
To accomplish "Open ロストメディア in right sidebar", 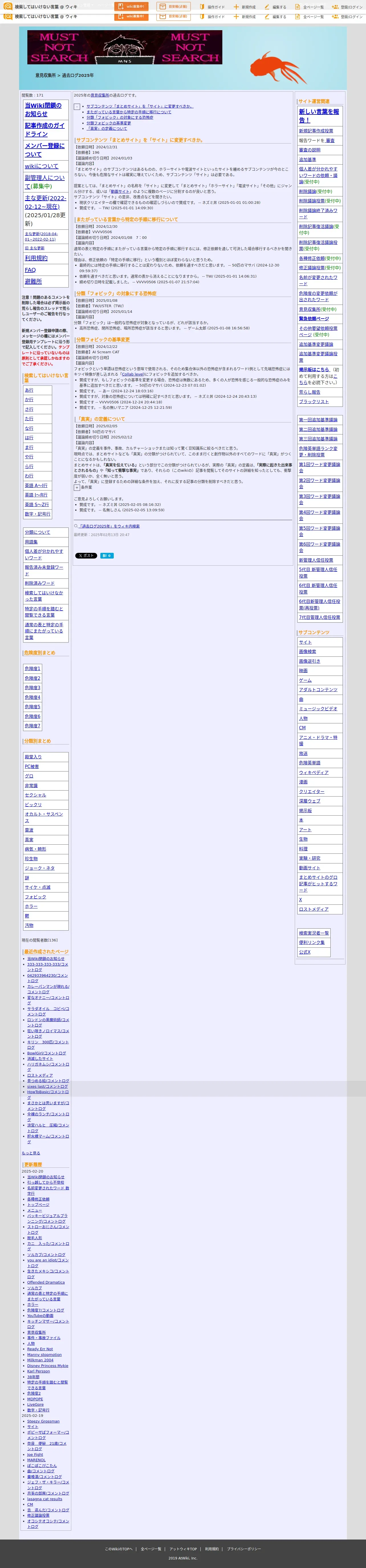I will point(314,909).
